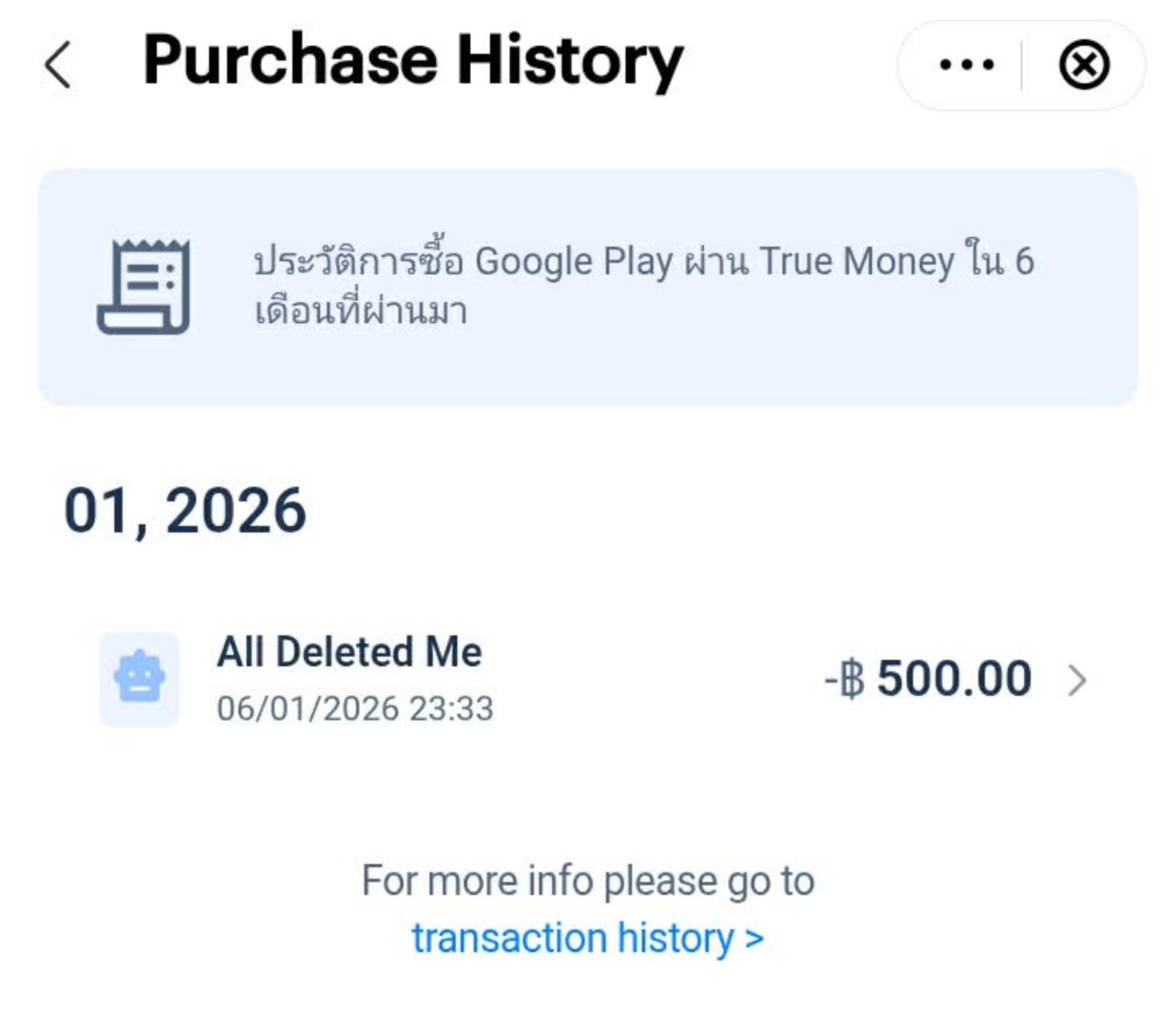This screenshot has width=1176, height=1011.
Task: Close the page with the circled X
Action: click(x=1084, y=65)
